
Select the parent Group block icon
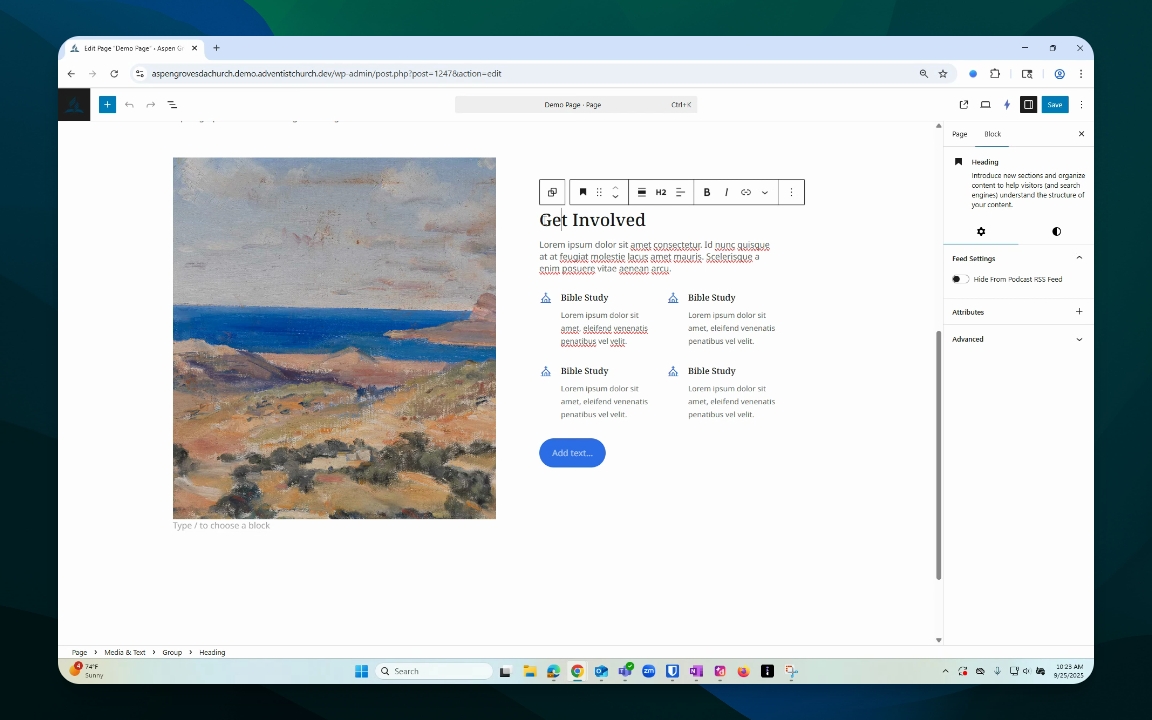(552, 192)
